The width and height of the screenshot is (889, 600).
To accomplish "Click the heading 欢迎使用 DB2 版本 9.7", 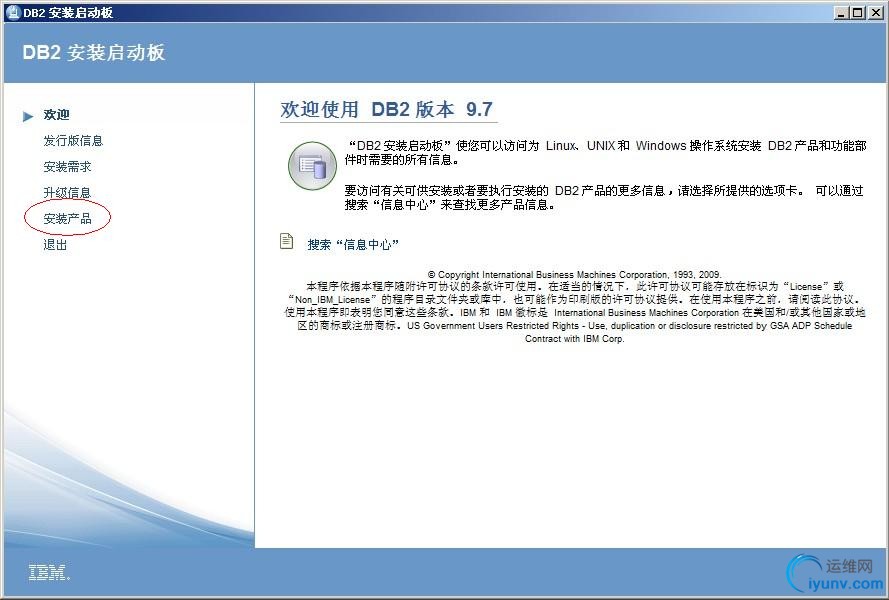I will pyautogui.click(x=387, y=109).
